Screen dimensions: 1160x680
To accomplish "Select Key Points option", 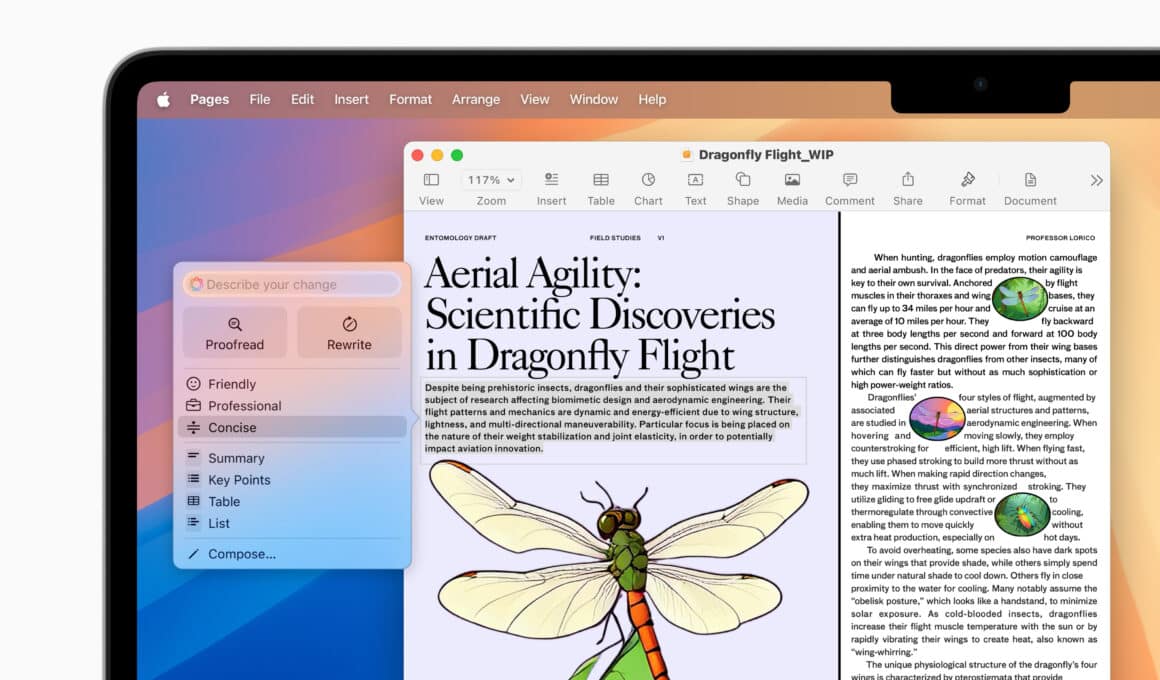I will point(292,479).
